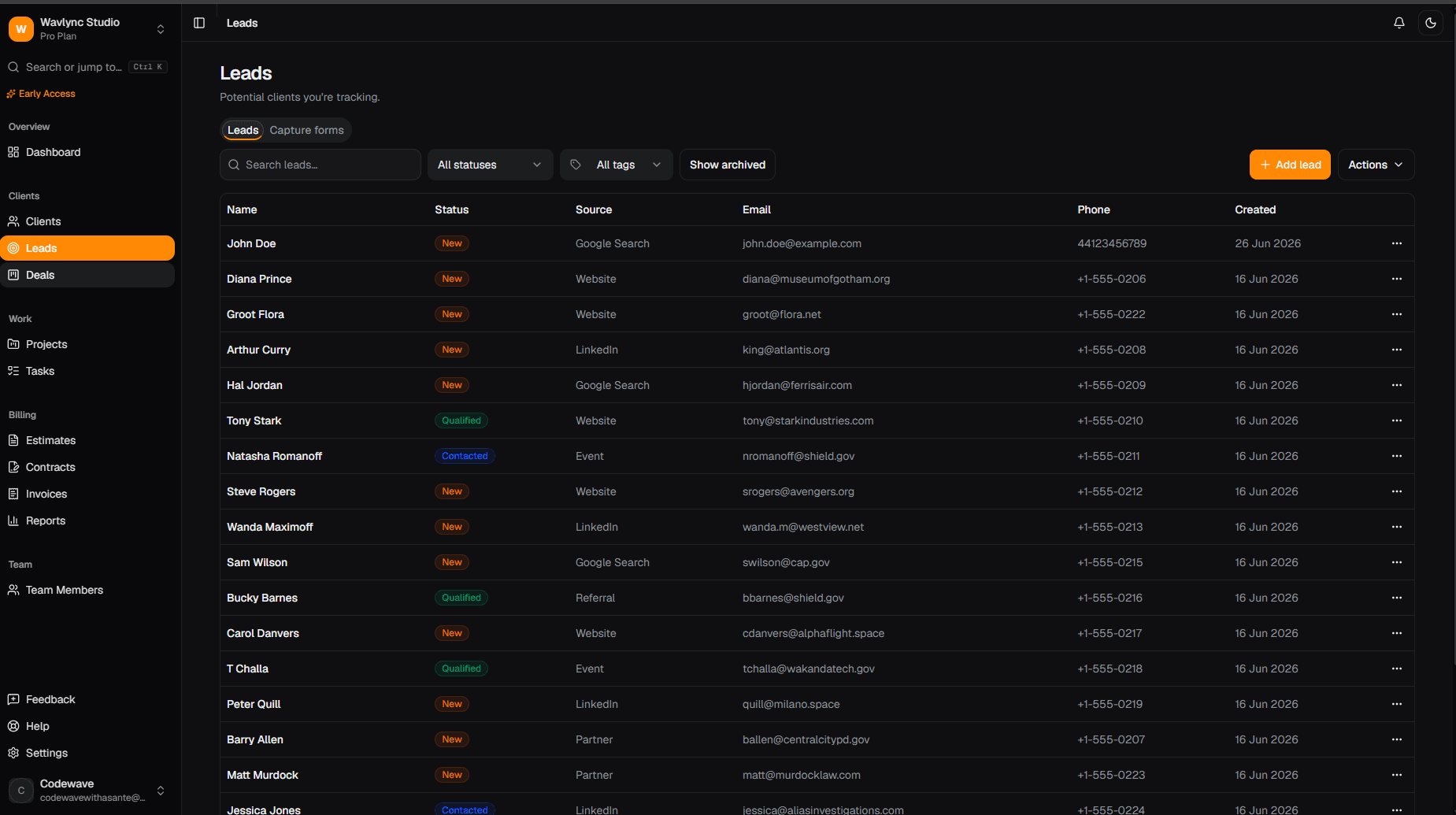The image size is (1456, 815).
Task: Open Feedback in the sidebar
Action: [87, 699]
